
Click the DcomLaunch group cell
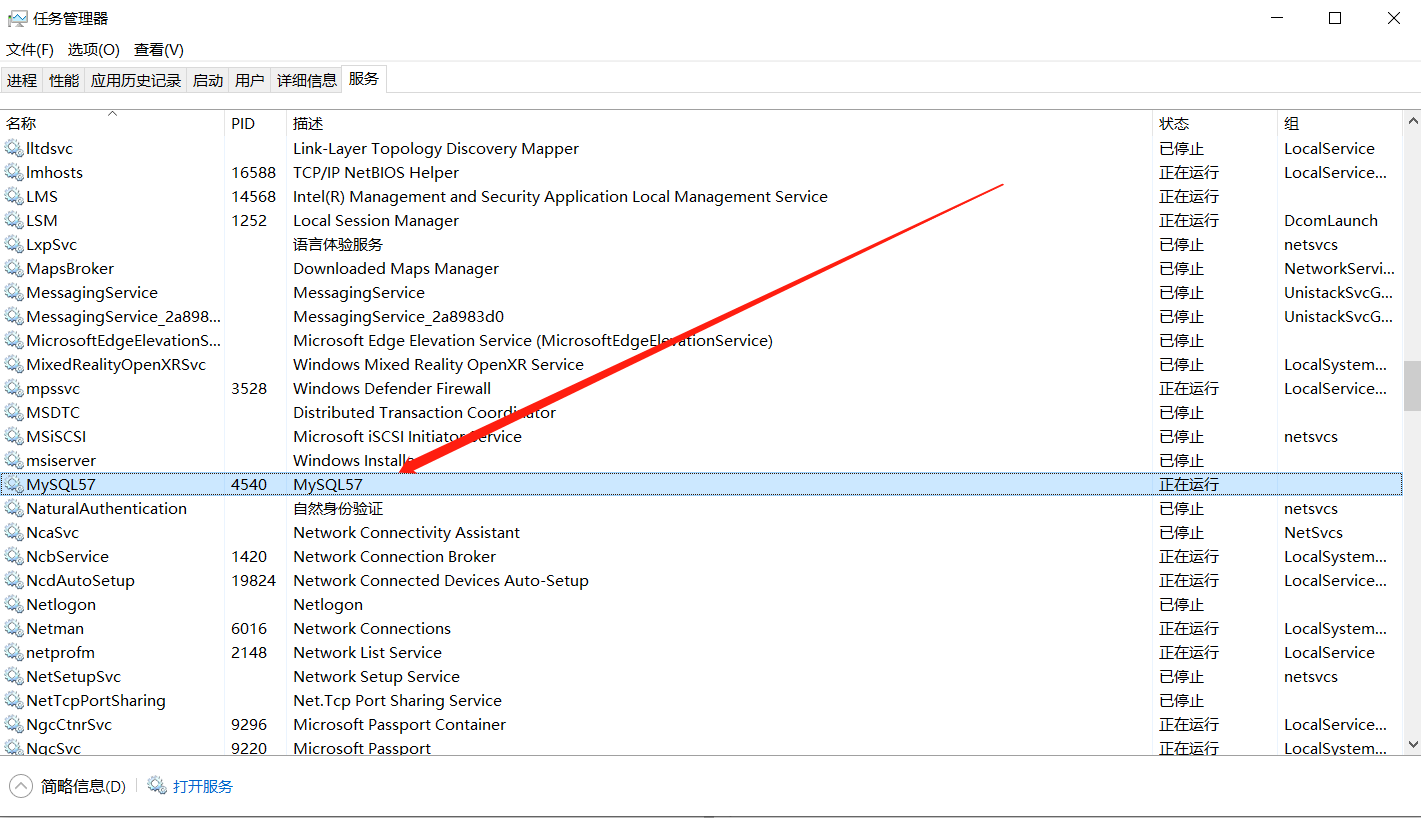coord(1331,220)
